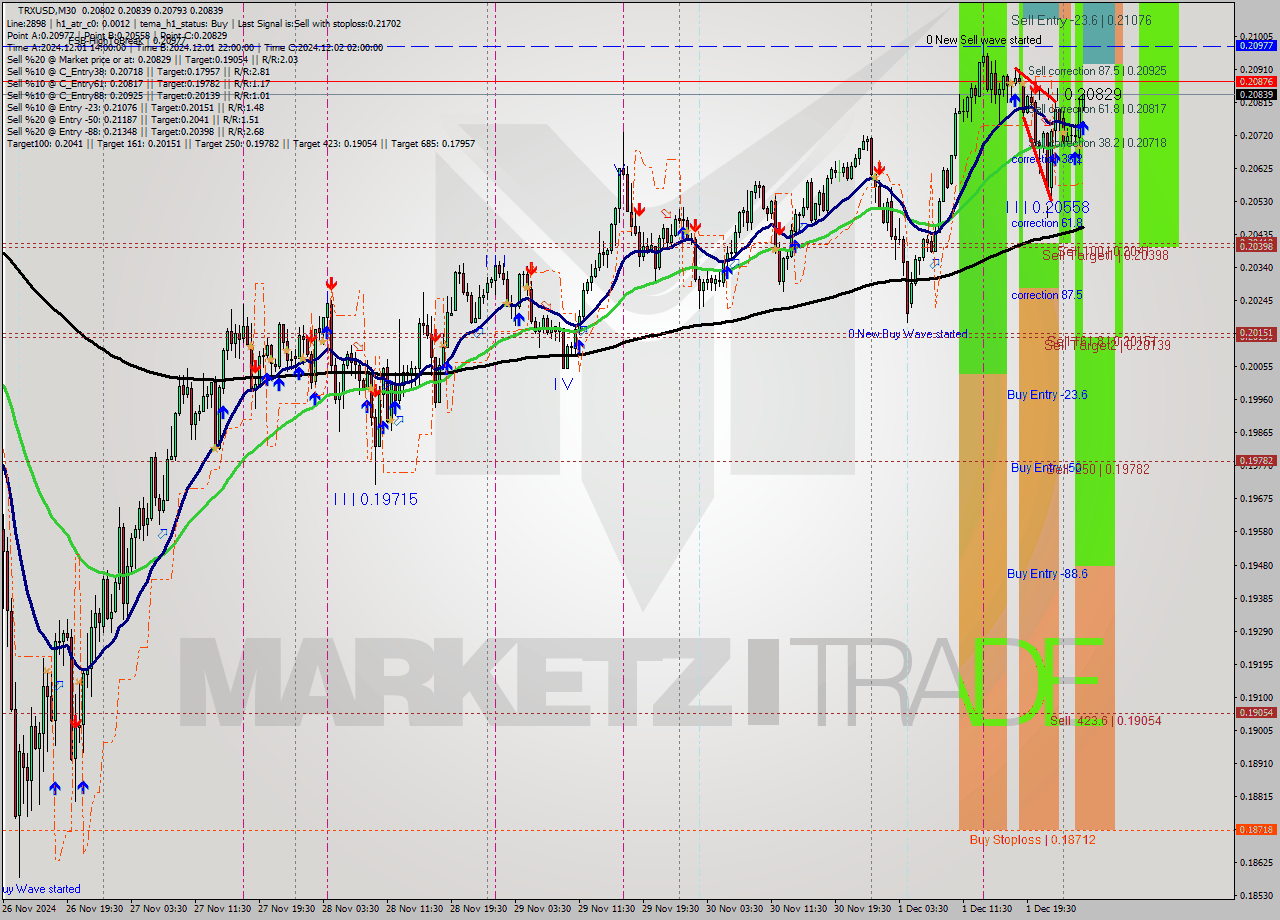Viewport: 1280px width, 920px height.
Task: Select the red 0.20398 price tag
Action: coord(1256,246)
